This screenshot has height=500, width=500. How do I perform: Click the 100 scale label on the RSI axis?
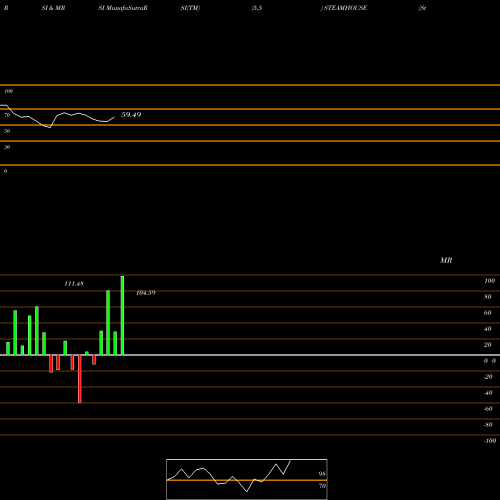click(8, 91)
